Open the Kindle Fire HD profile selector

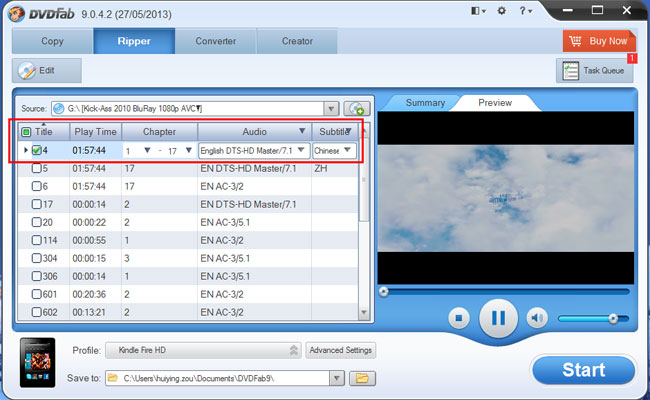204,350
